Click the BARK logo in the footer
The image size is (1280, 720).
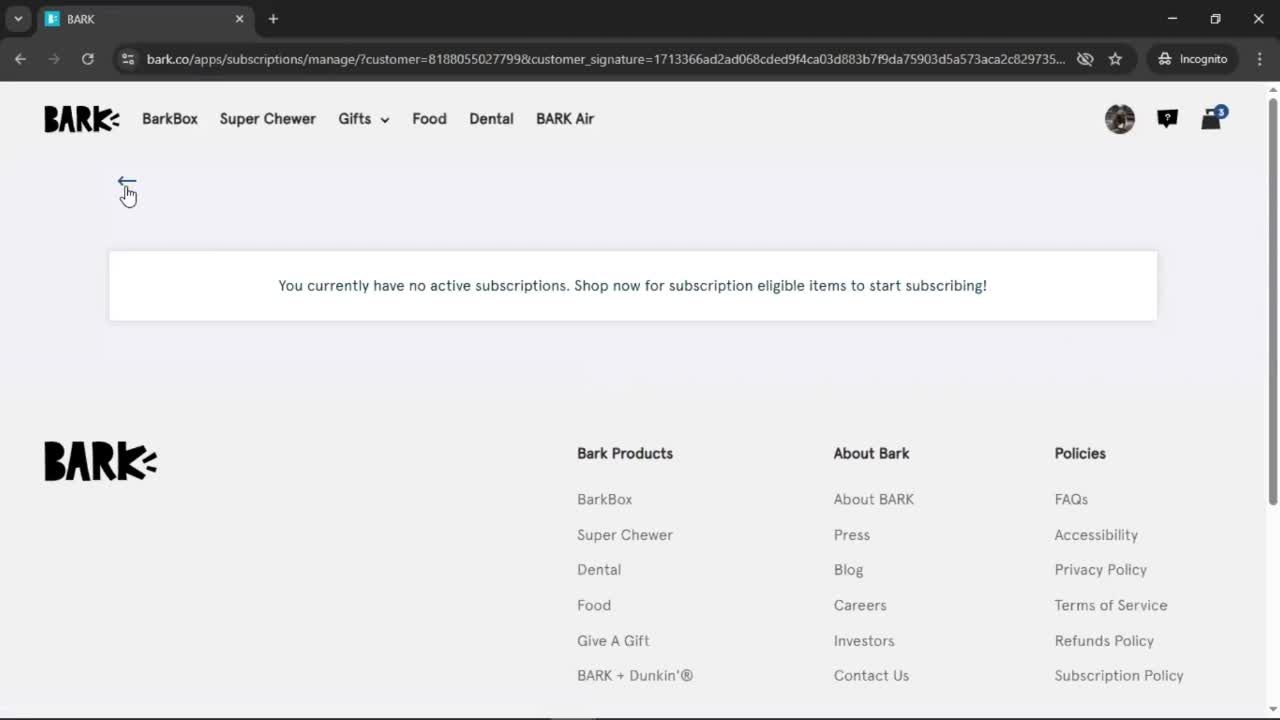pos(100,461)
